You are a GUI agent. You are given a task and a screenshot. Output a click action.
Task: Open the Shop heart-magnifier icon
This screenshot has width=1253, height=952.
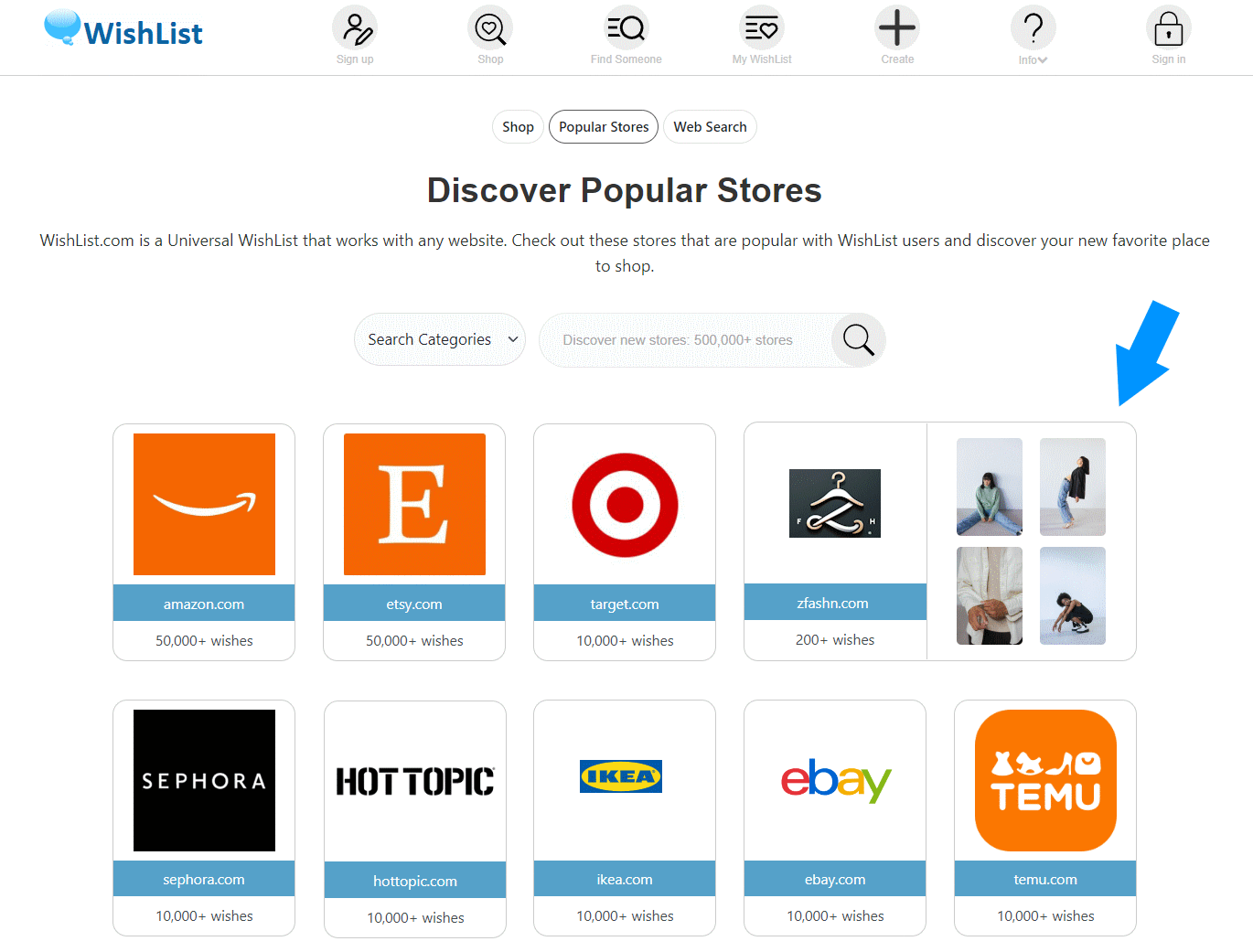coord(490,29)
